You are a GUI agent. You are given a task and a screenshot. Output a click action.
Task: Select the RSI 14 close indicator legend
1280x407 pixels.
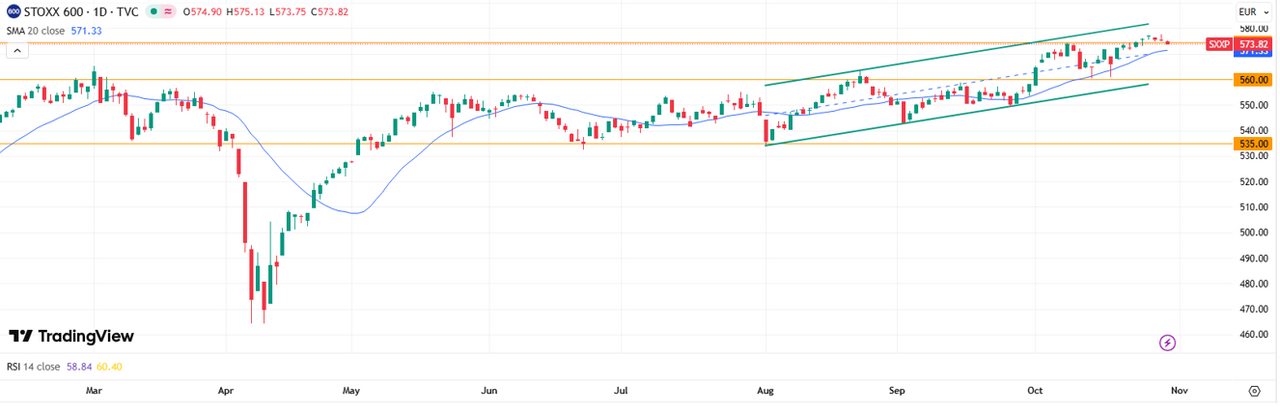[33, 367]
